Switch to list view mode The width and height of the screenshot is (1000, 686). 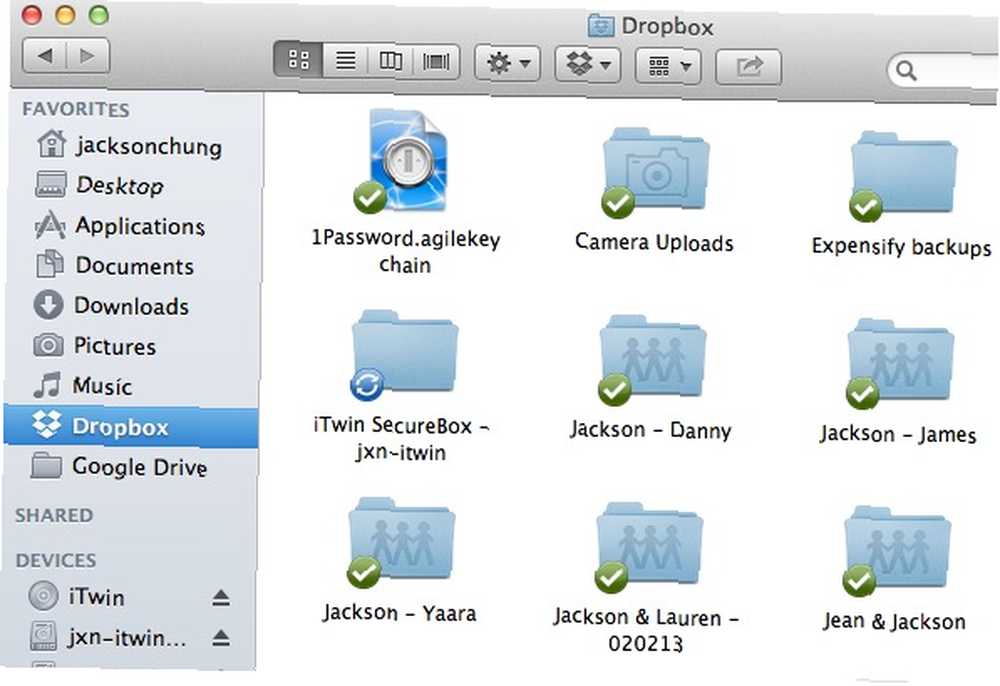tap(346, 61)
